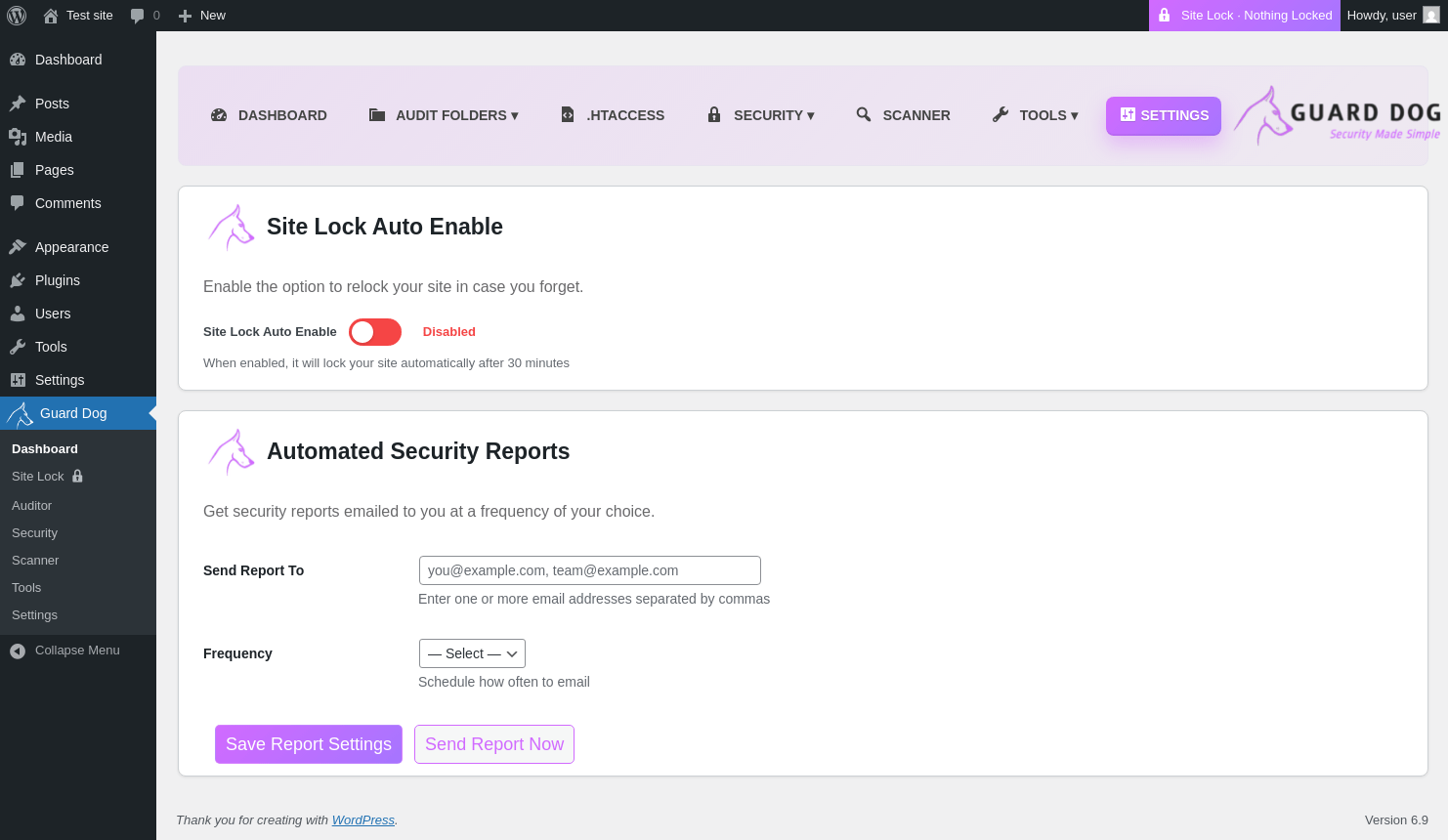
Task: Enable the Site Lock Auto Enable toggle
Action: 375,332
